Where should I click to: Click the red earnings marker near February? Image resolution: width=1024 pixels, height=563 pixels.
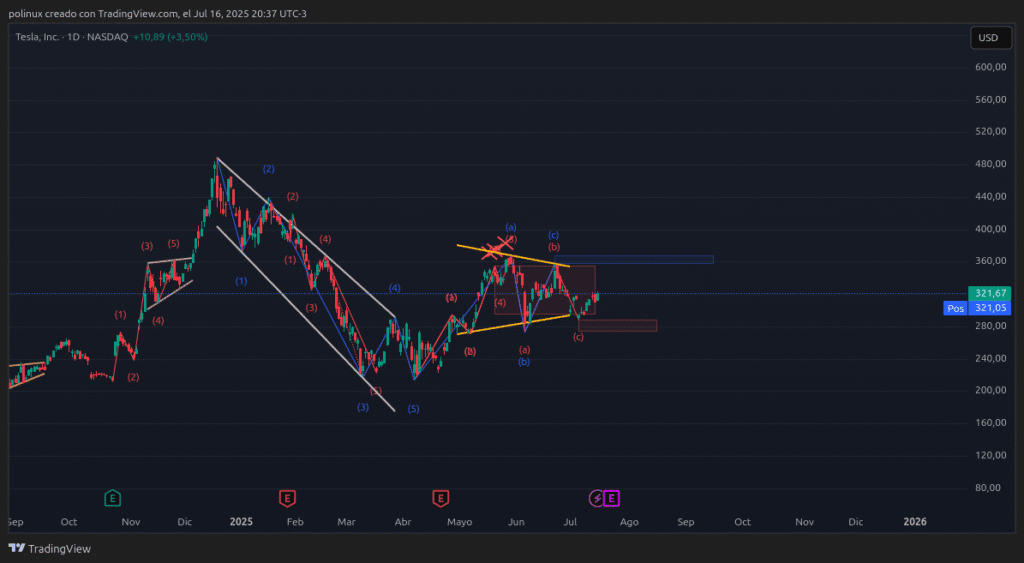coord(287,497)
